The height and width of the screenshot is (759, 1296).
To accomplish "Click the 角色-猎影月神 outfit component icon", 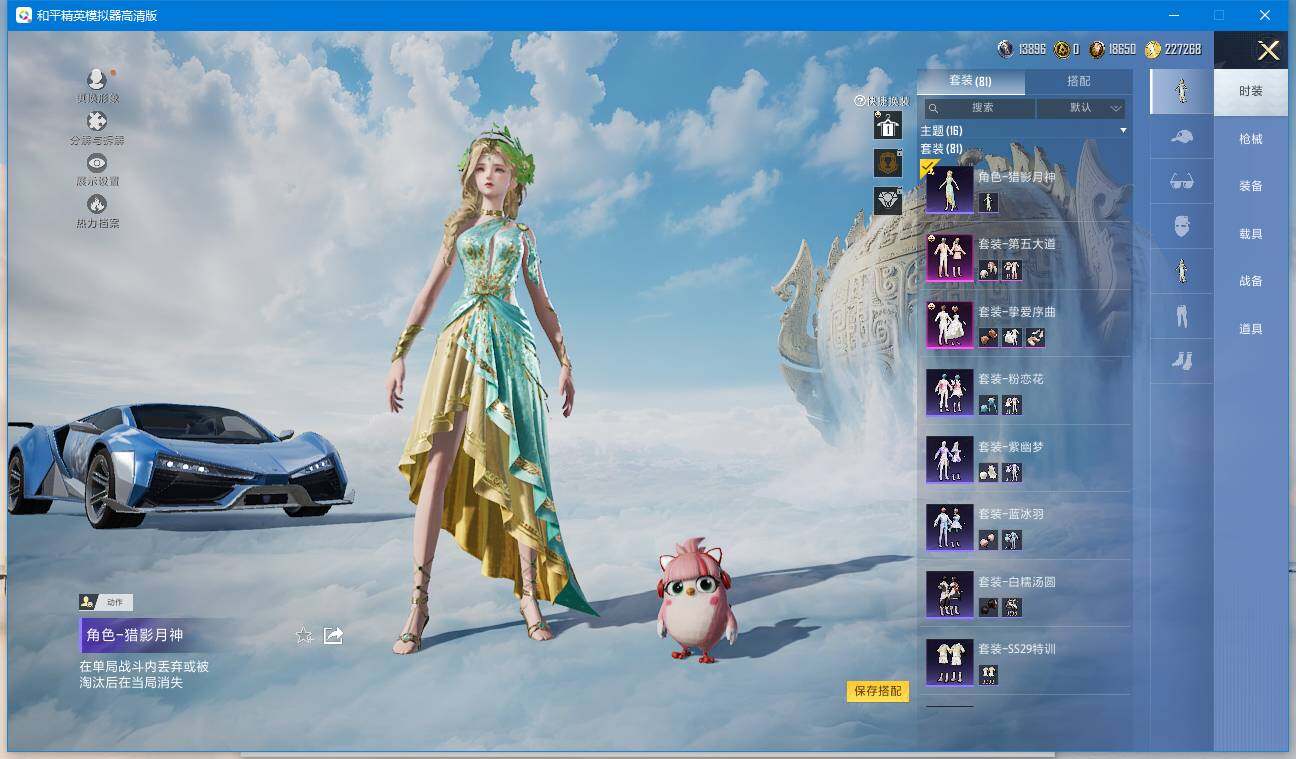I will point(988,202).
